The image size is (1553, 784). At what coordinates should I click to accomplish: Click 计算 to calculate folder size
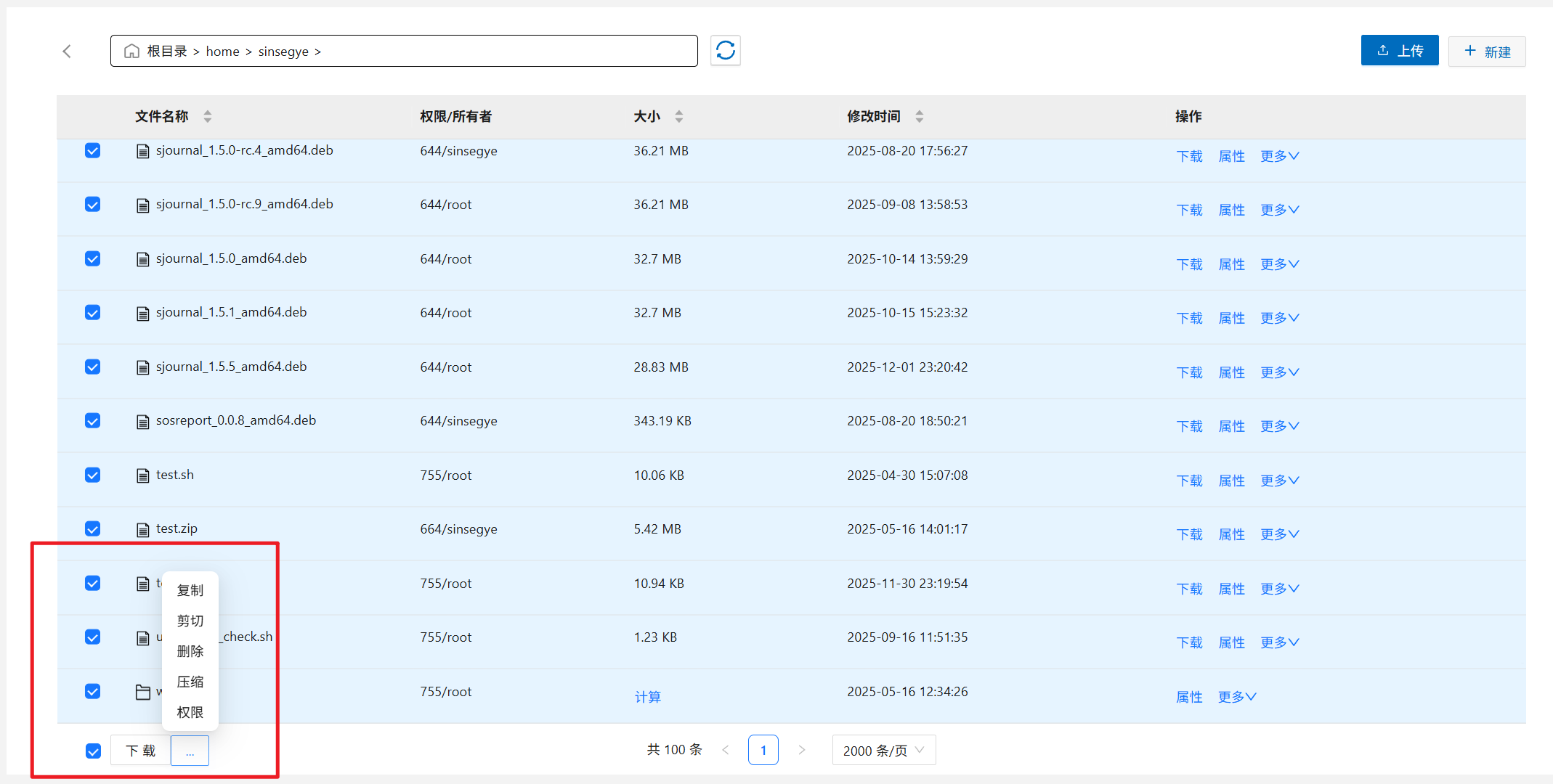click(647, 697)
